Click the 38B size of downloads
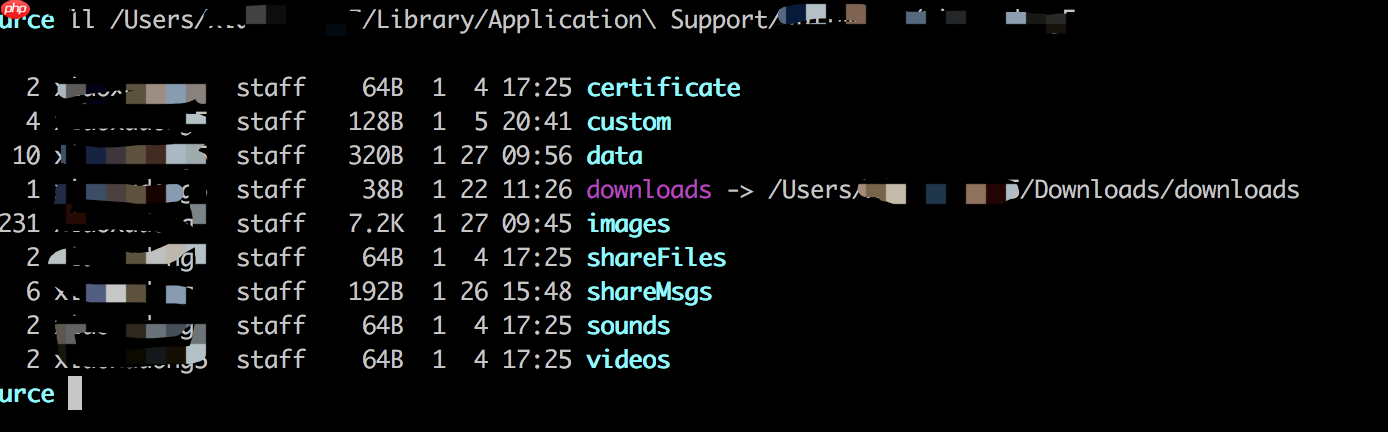 coord(383,190)
